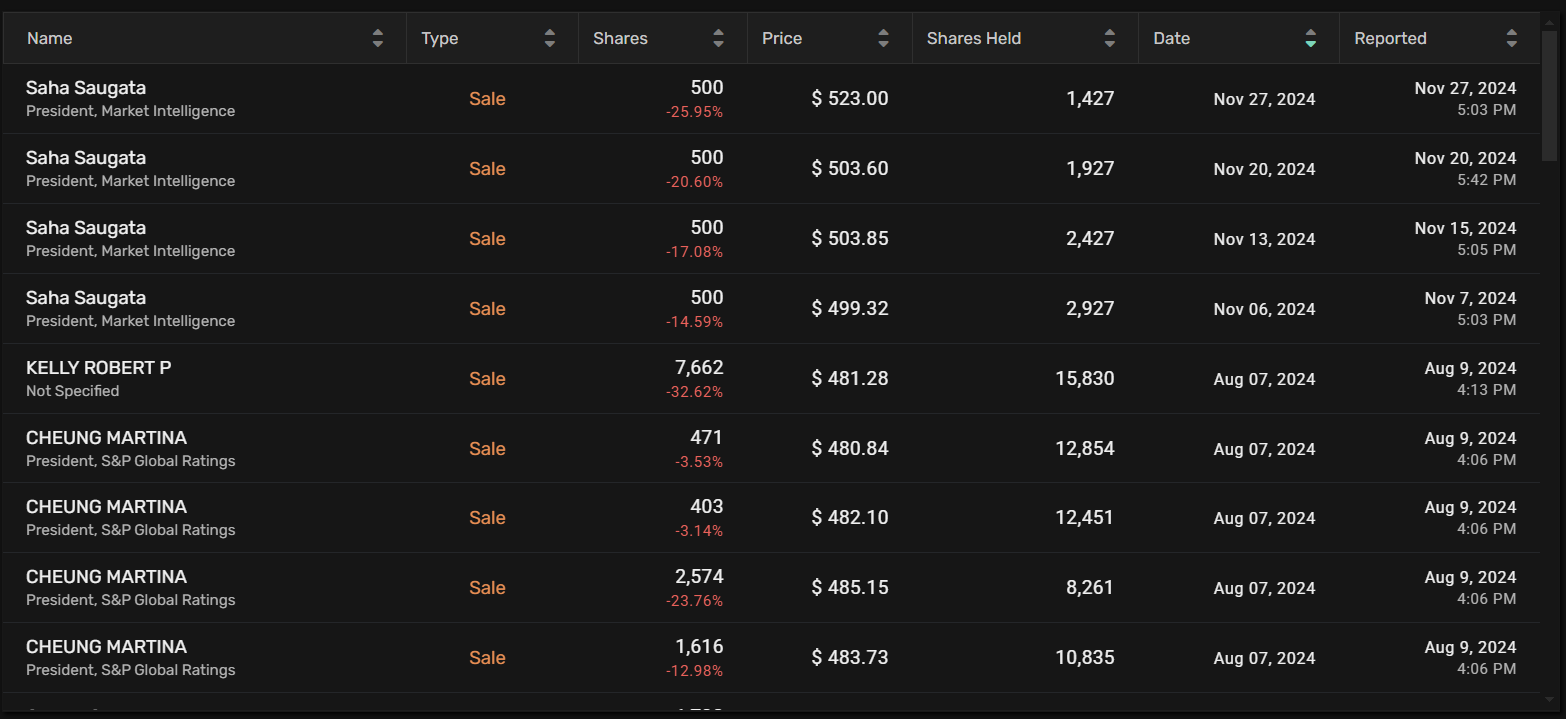Click percent change -32.62%
Viewport: 1566px width, 719px height.
tap(694, 392)
